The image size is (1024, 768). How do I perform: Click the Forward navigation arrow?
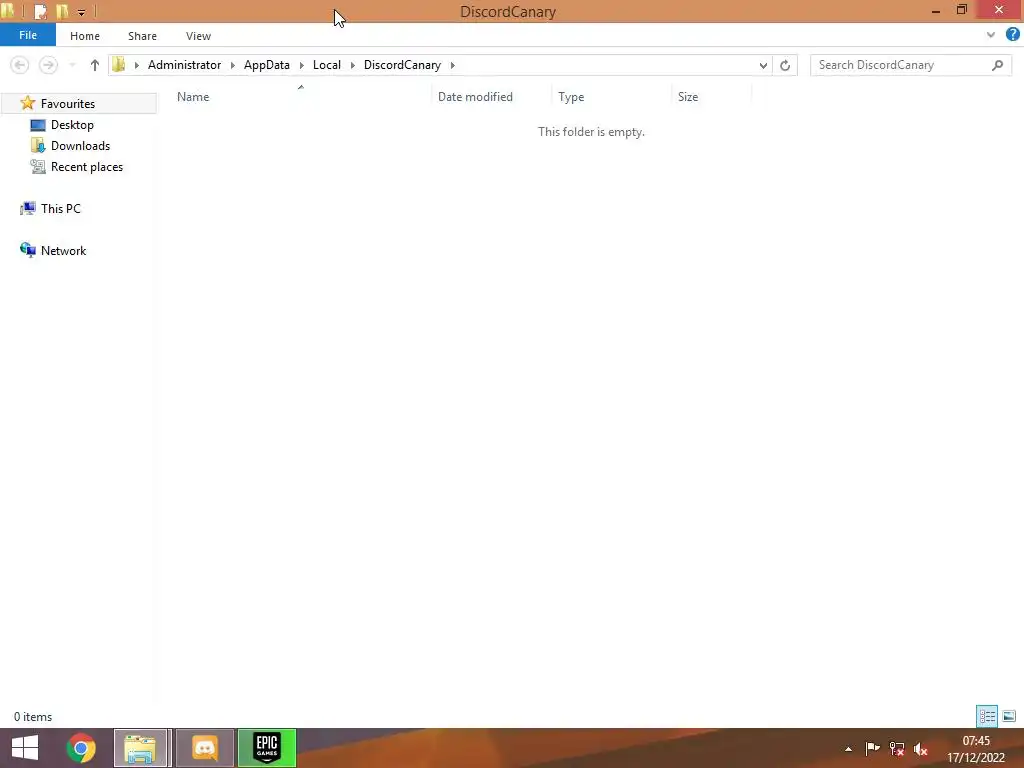(48, 65)
